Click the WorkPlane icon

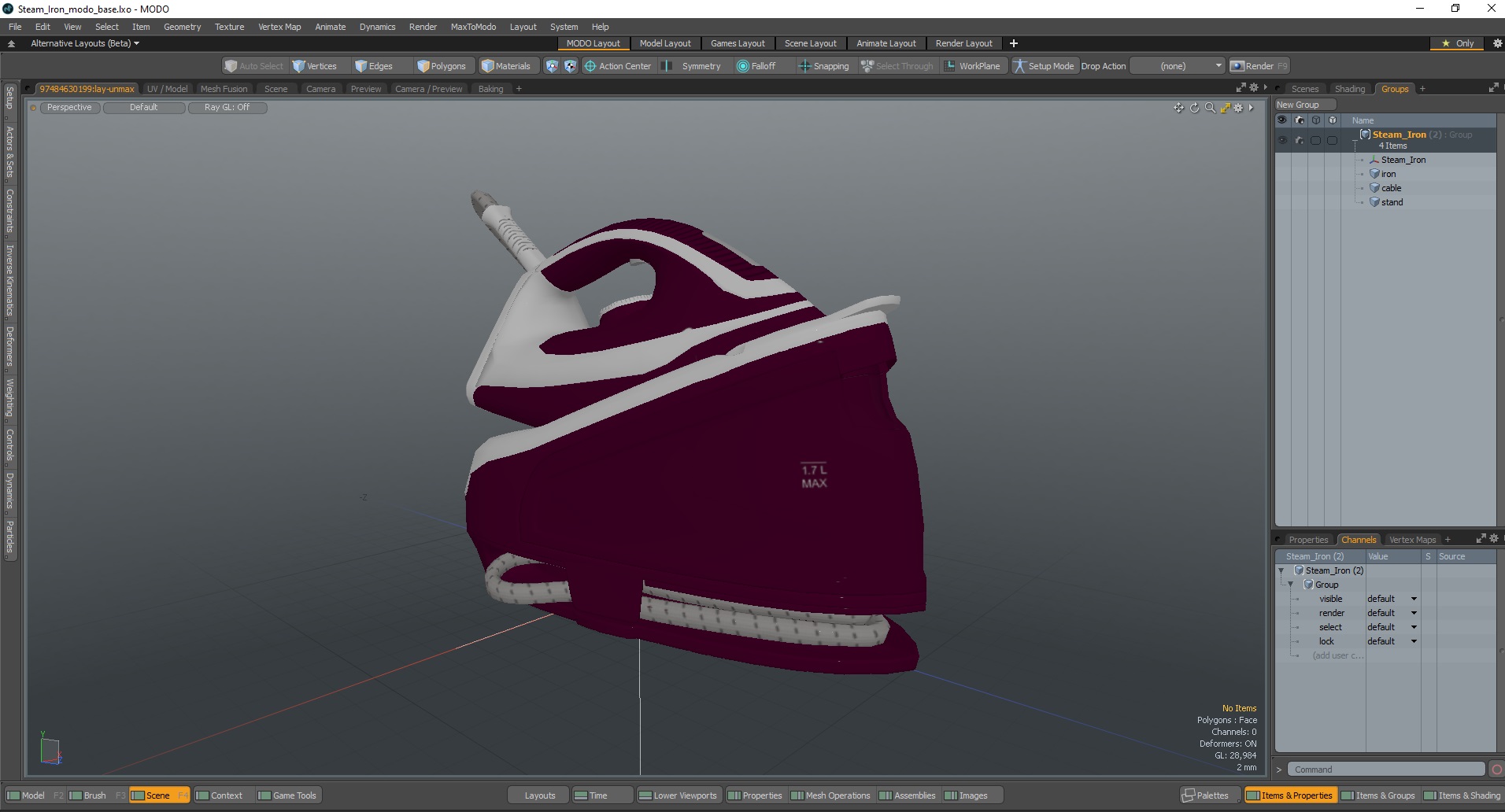(949, 66)
